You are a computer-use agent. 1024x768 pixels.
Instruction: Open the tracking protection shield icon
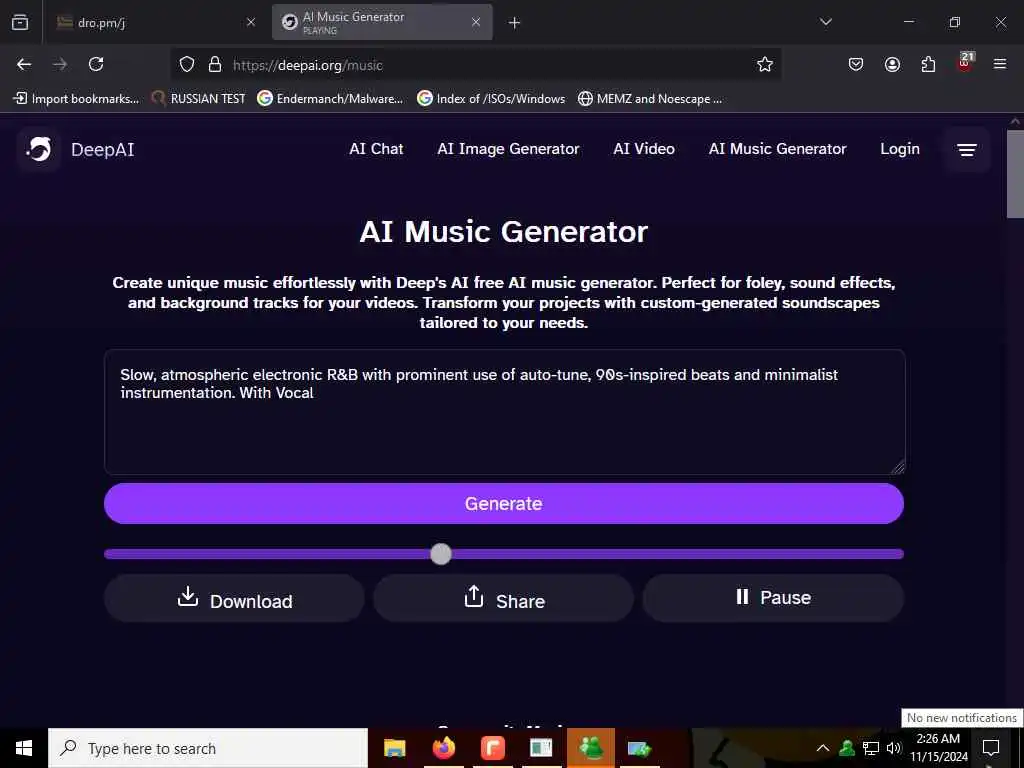pyautogui.click(x=187, y=65)
